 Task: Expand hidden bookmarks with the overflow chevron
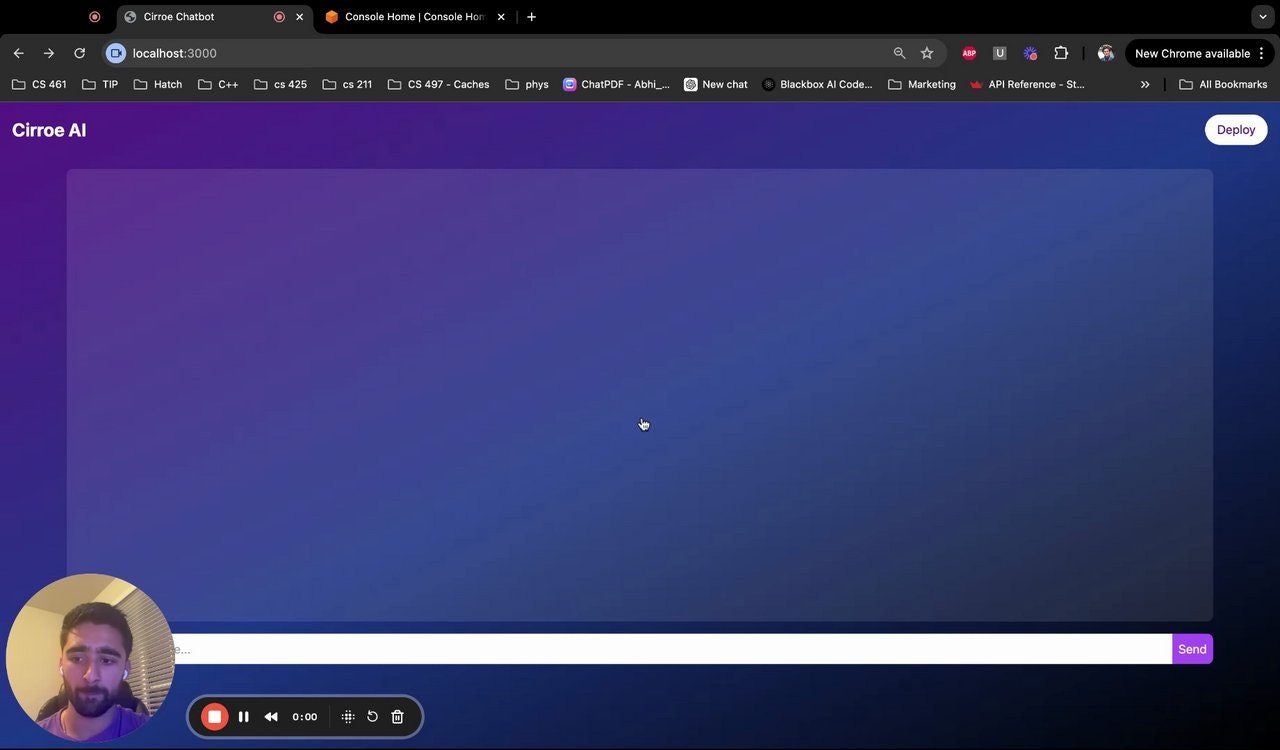[1145, 84]
